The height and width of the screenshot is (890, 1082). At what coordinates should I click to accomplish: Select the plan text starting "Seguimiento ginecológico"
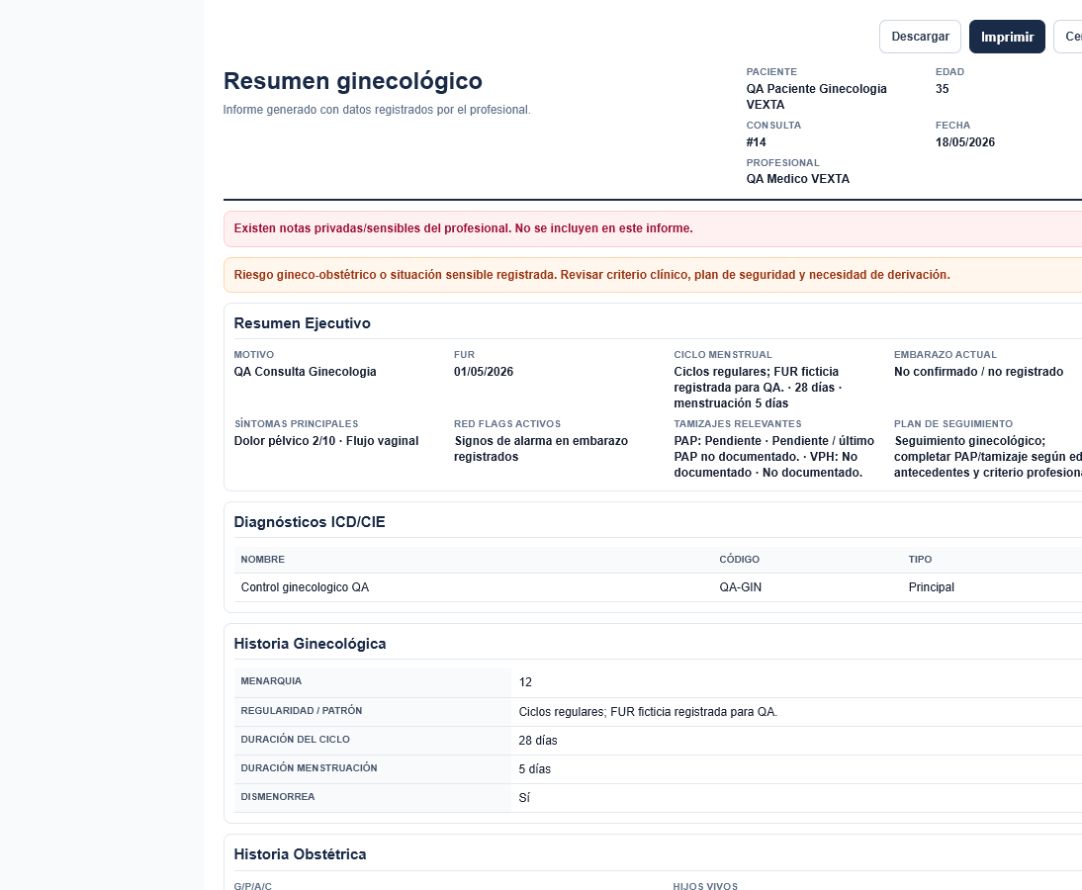tap(987, 457)
